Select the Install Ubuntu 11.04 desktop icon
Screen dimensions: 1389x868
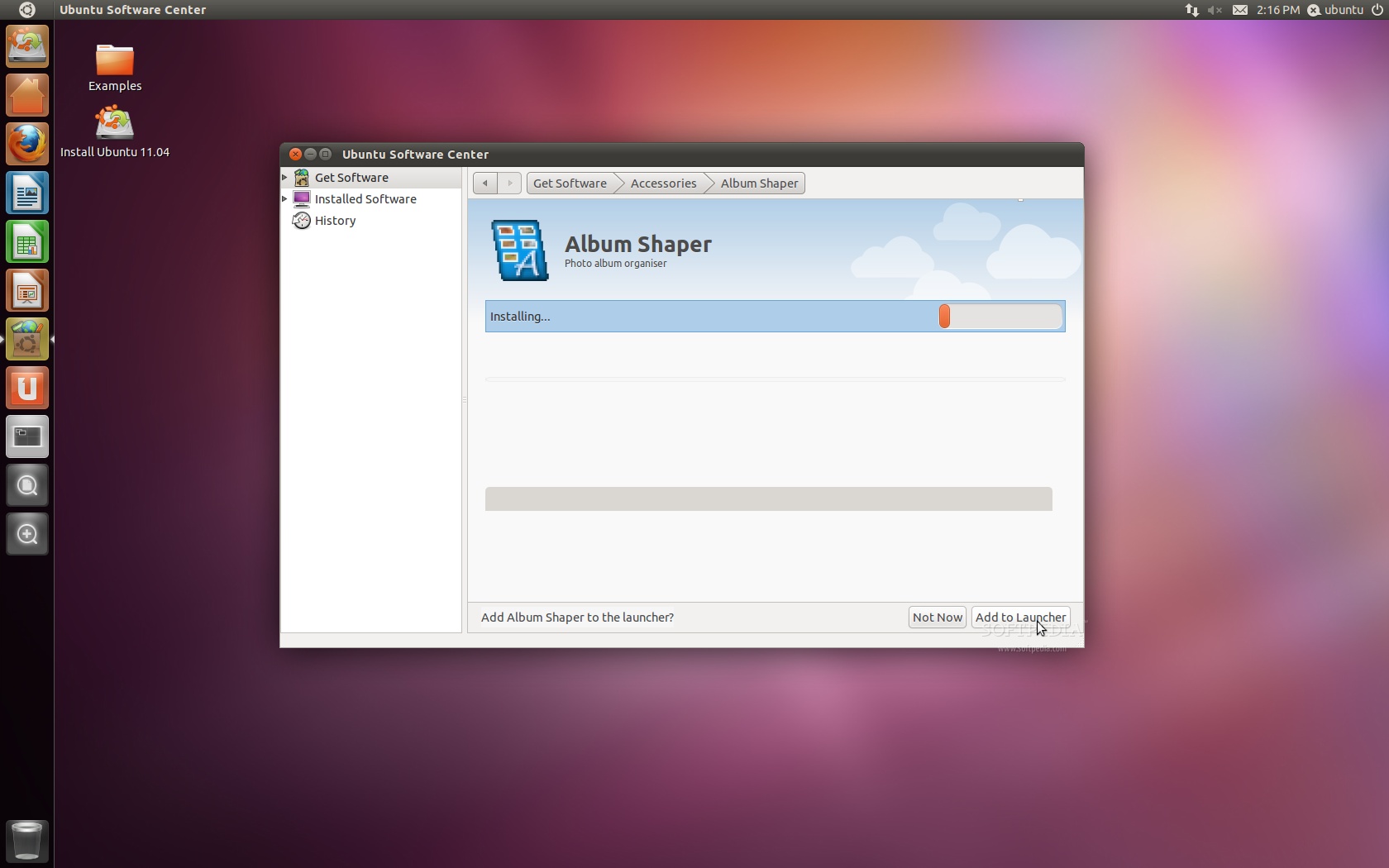coord(115,131)
